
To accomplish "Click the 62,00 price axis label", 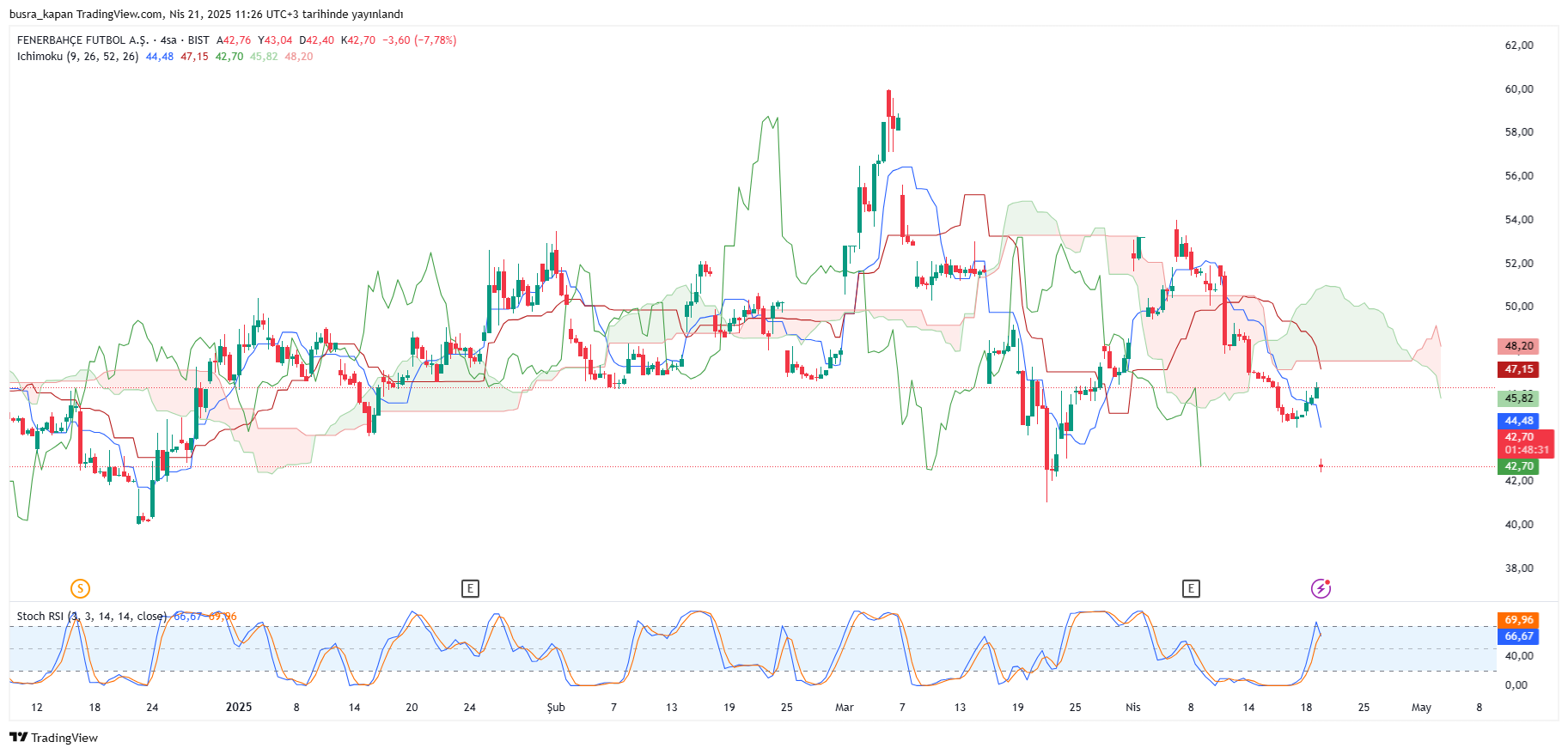I will 1519,46.
